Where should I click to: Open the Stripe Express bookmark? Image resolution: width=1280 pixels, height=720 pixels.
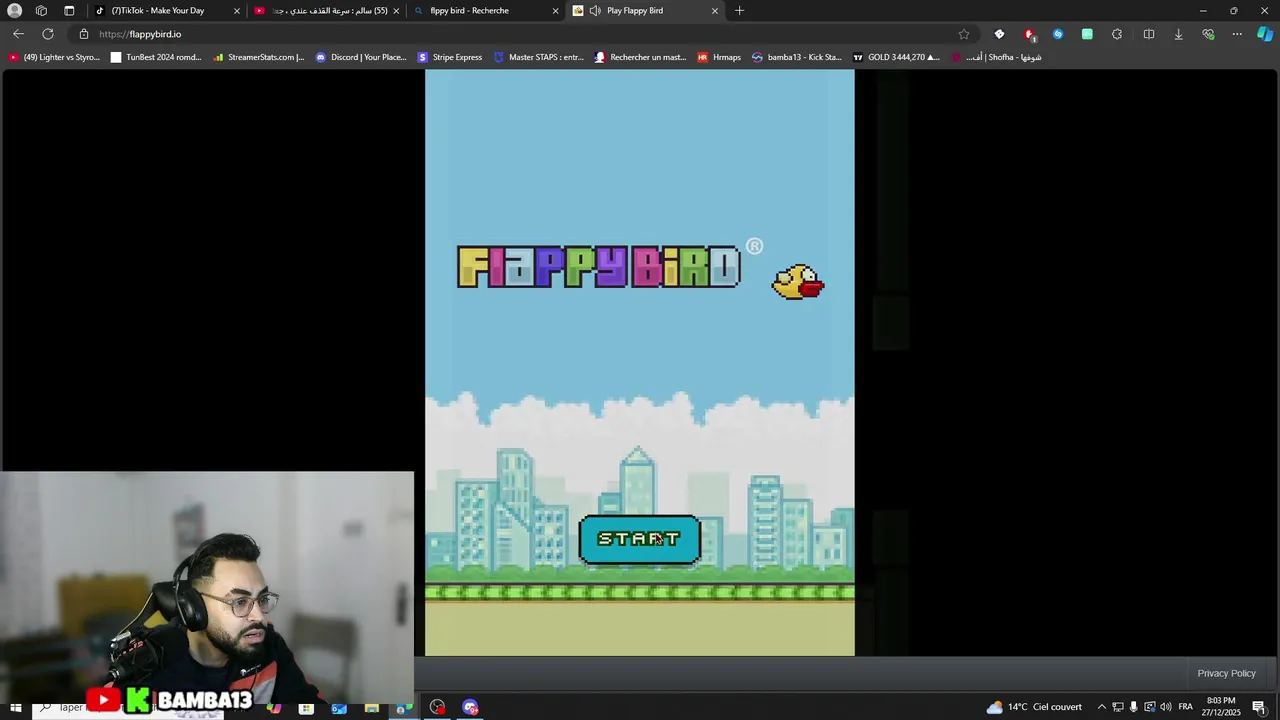click(449, 57)
